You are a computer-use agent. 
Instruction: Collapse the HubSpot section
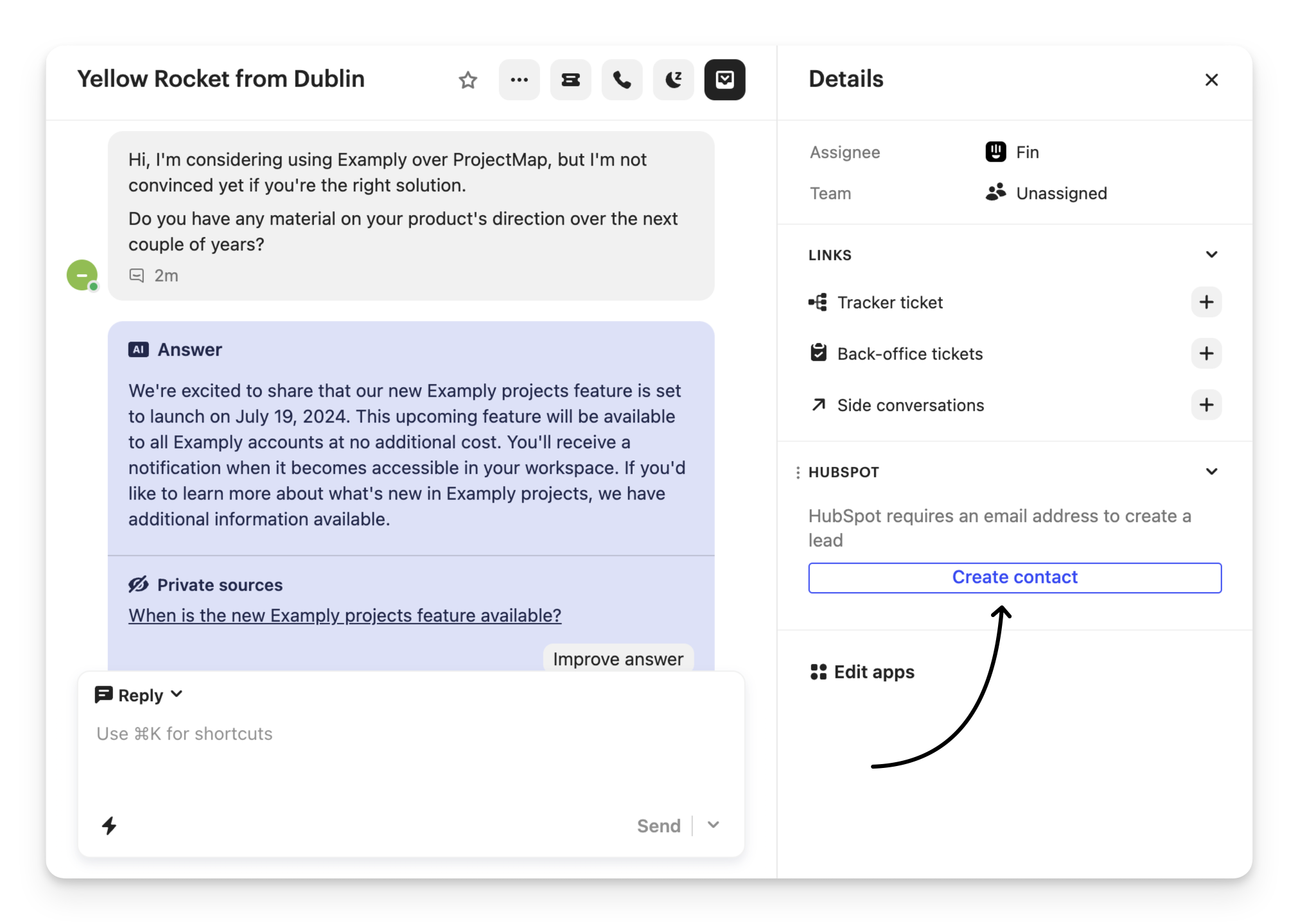pos(1211,472)
